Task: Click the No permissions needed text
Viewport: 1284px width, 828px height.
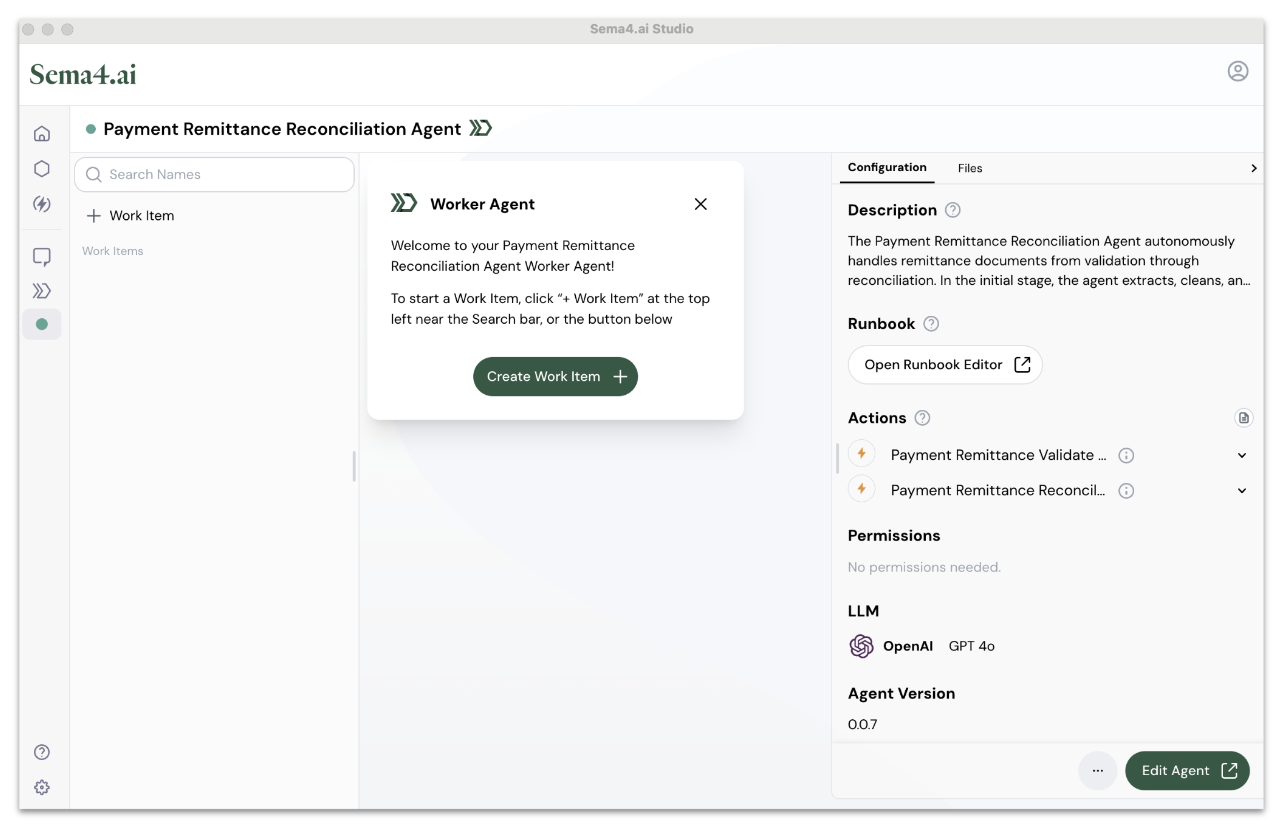Action: coord(924,567)
